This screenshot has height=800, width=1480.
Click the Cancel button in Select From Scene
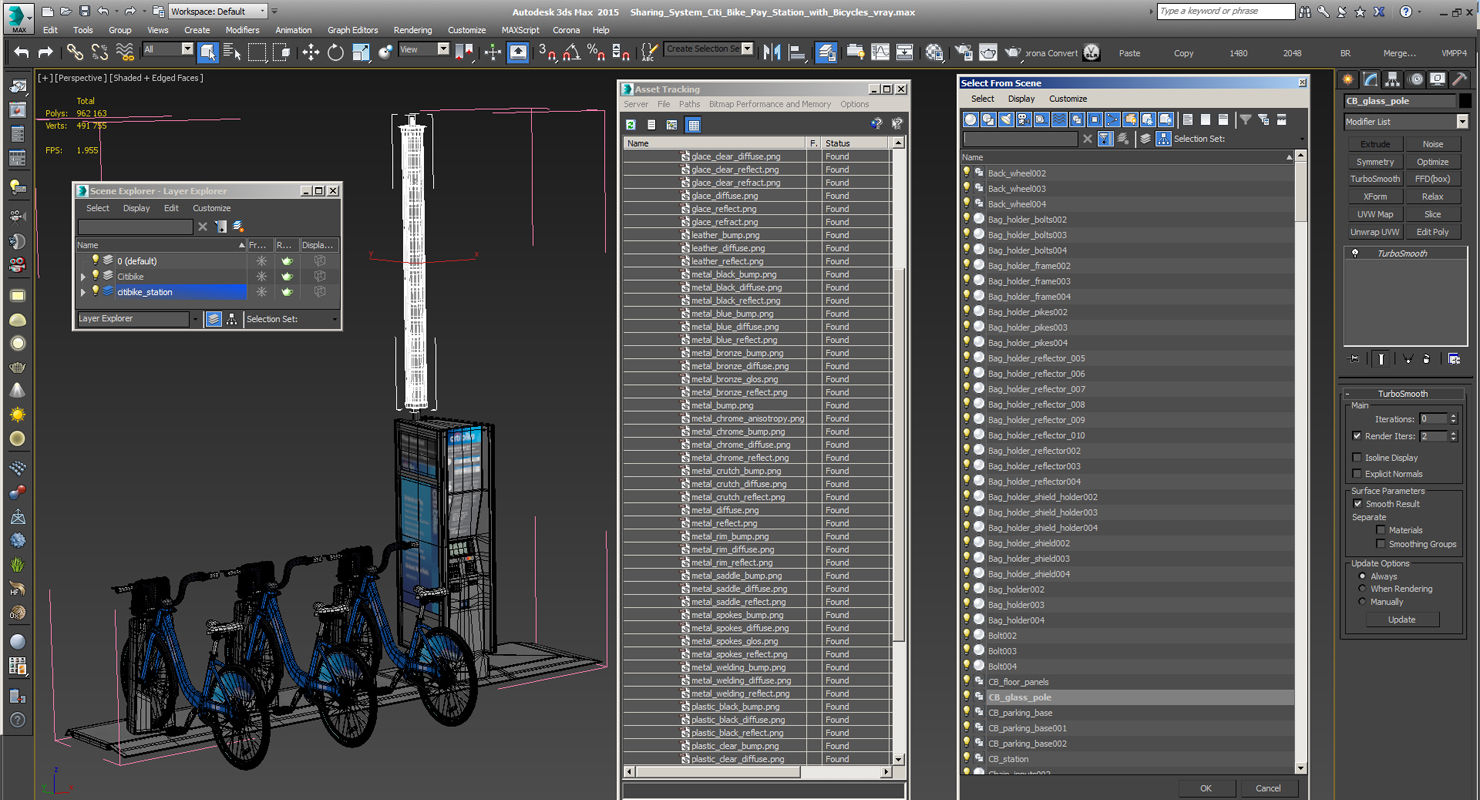[1268, 788]
